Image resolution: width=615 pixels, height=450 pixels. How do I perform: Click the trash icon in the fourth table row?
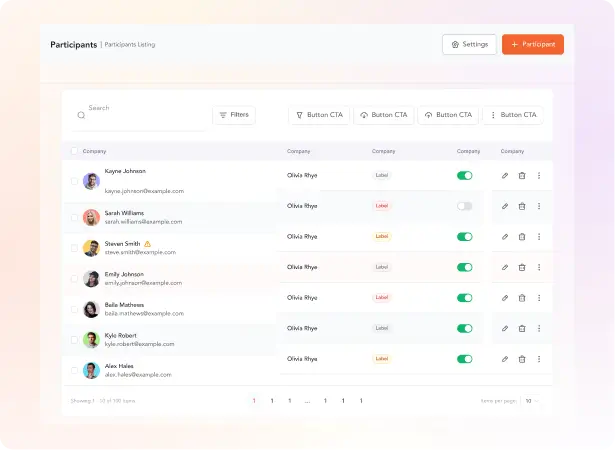point(522,268)
